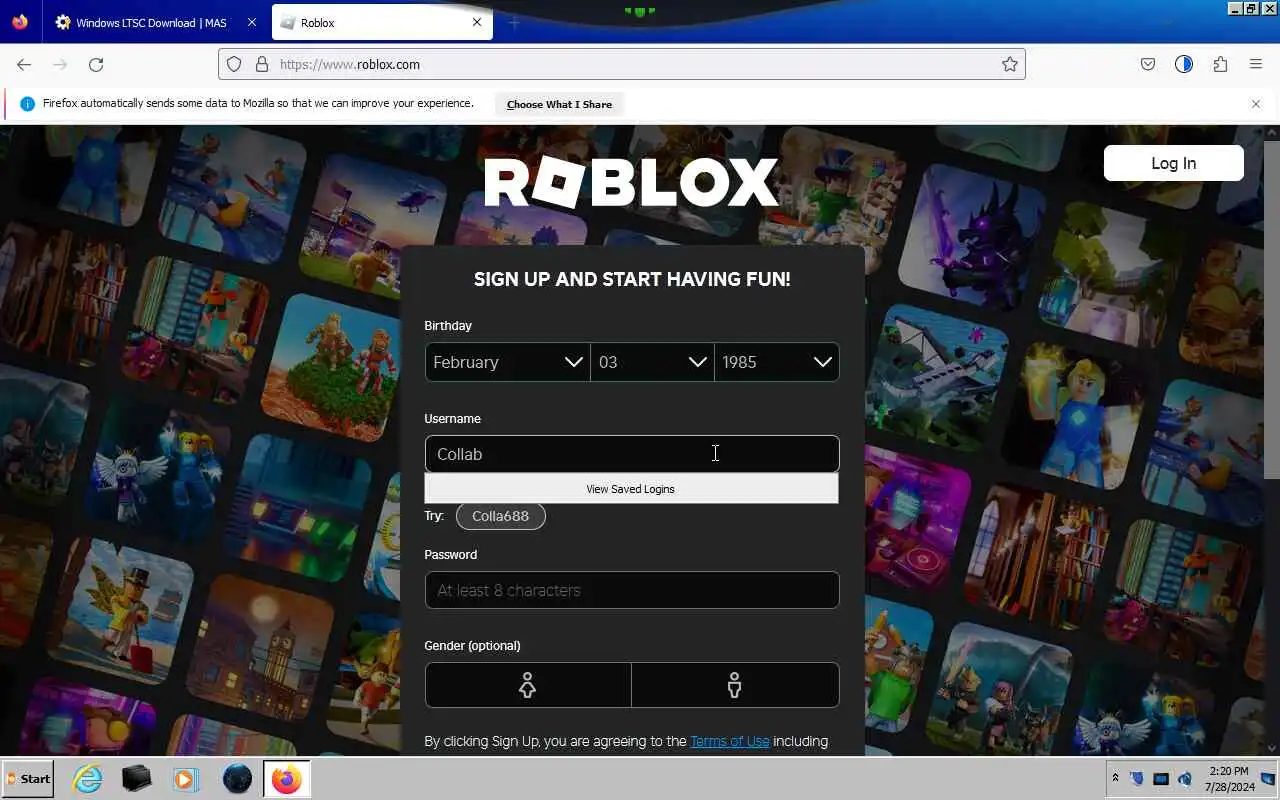Viewport: 1280px width, 800px height.
Task: Click Firefox icon in taskbar
Action: [x=287, y=779]
